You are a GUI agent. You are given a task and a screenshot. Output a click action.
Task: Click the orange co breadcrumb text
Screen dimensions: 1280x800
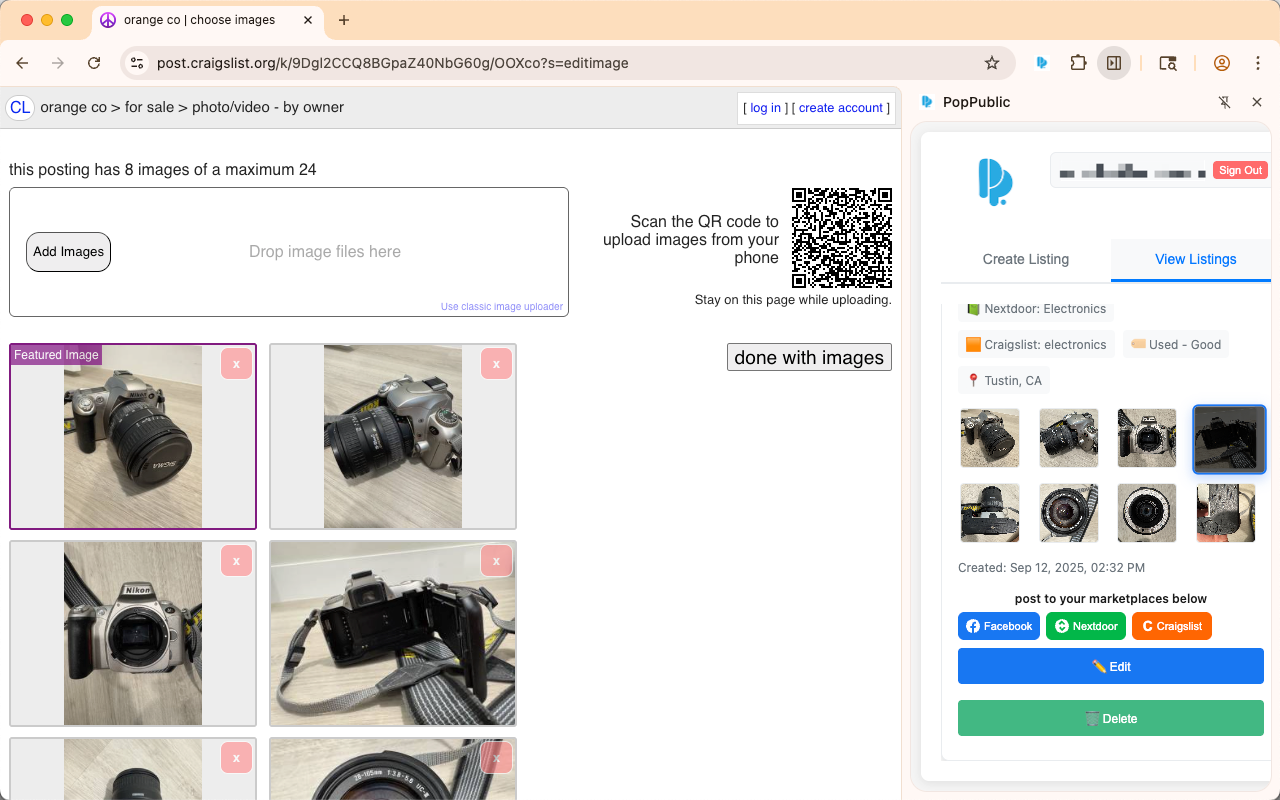tap(73, 107)
